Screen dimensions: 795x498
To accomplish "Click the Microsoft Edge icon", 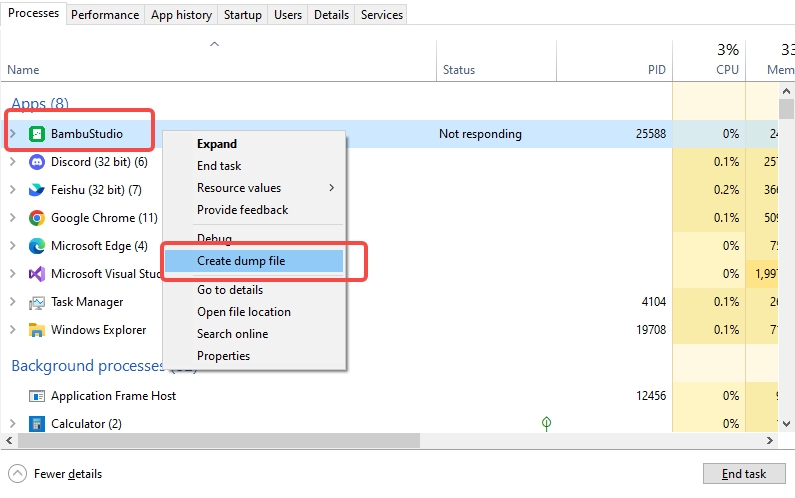I will 37,246.
